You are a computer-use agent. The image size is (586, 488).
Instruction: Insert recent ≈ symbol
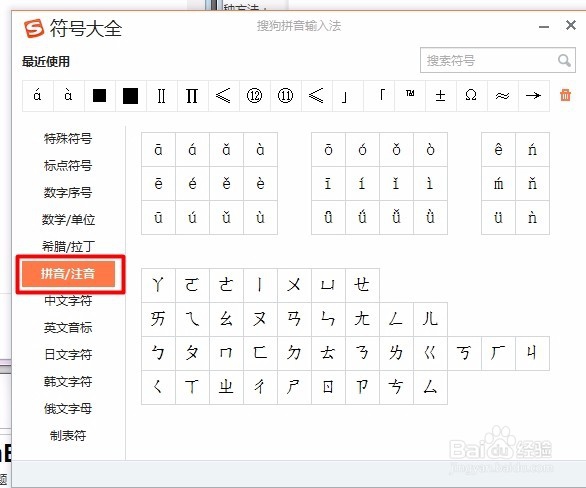[503, 96]
